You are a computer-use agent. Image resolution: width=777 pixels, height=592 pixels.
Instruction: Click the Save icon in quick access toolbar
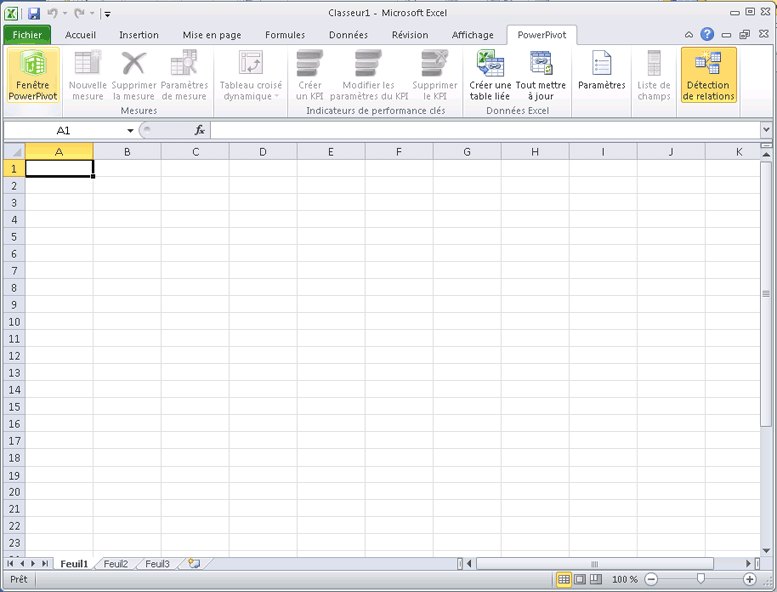tap(34, 13)
